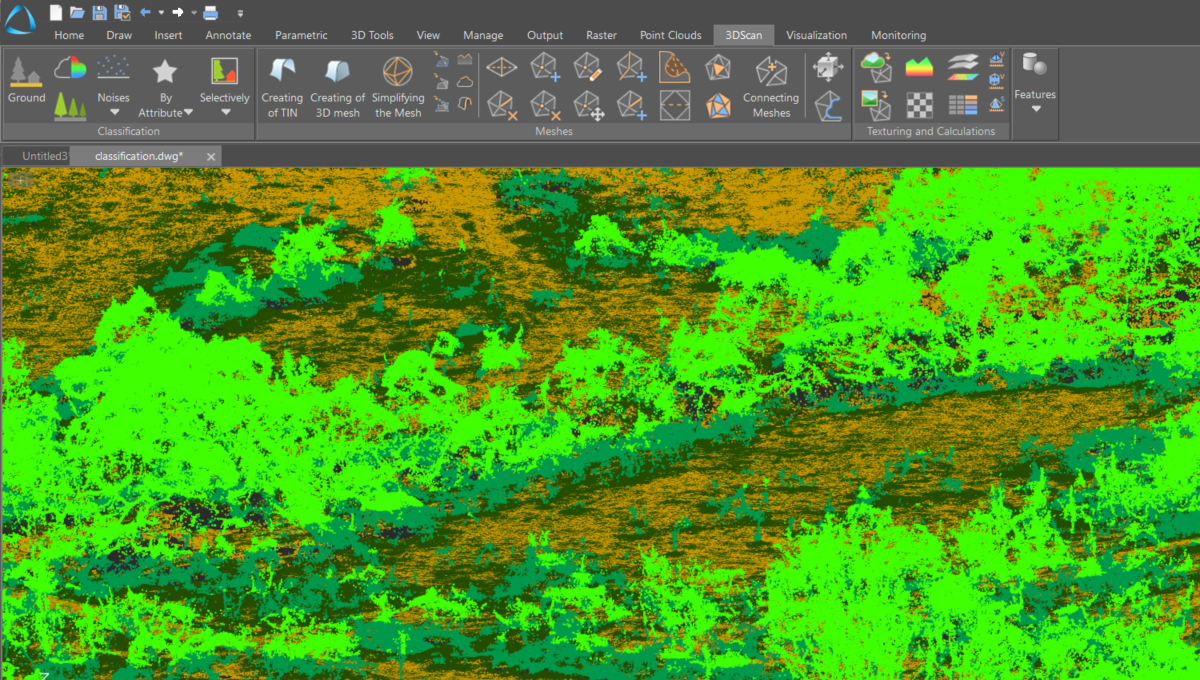
Task: Expand the Features panel dropdown
Action: (x=1035, y=108)
